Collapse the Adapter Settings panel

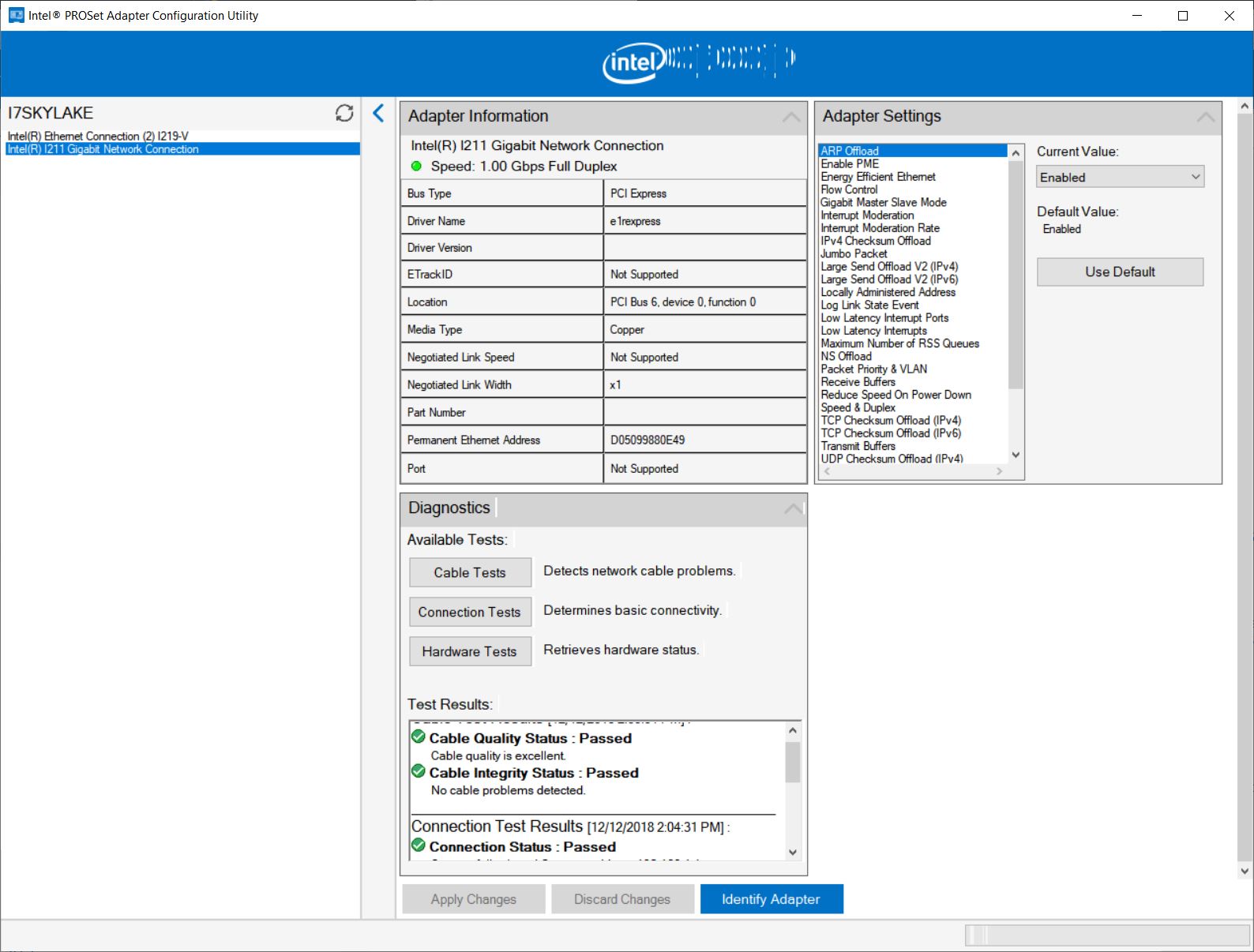click(1206, 117)
